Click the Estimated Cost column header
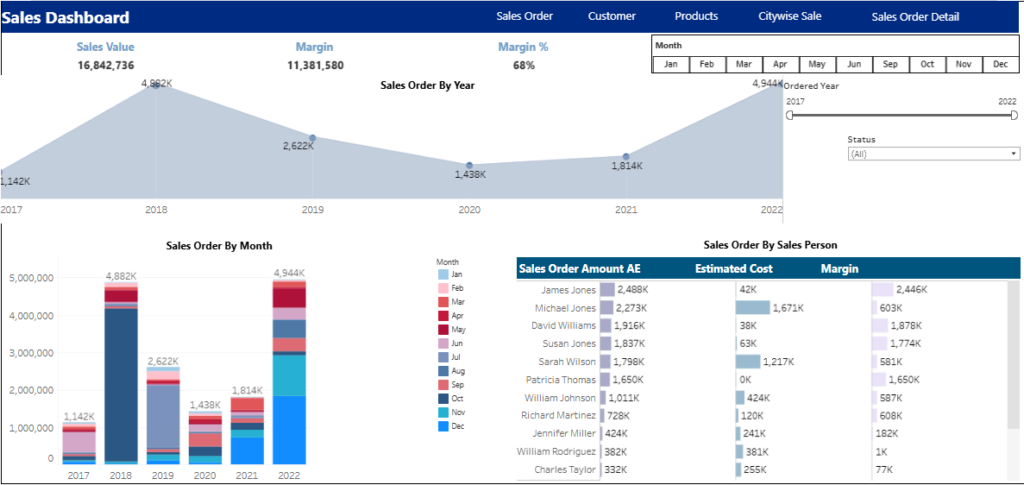Image resolution: width=1024 pixels, height=485 pixels. [x=732, y=269]
